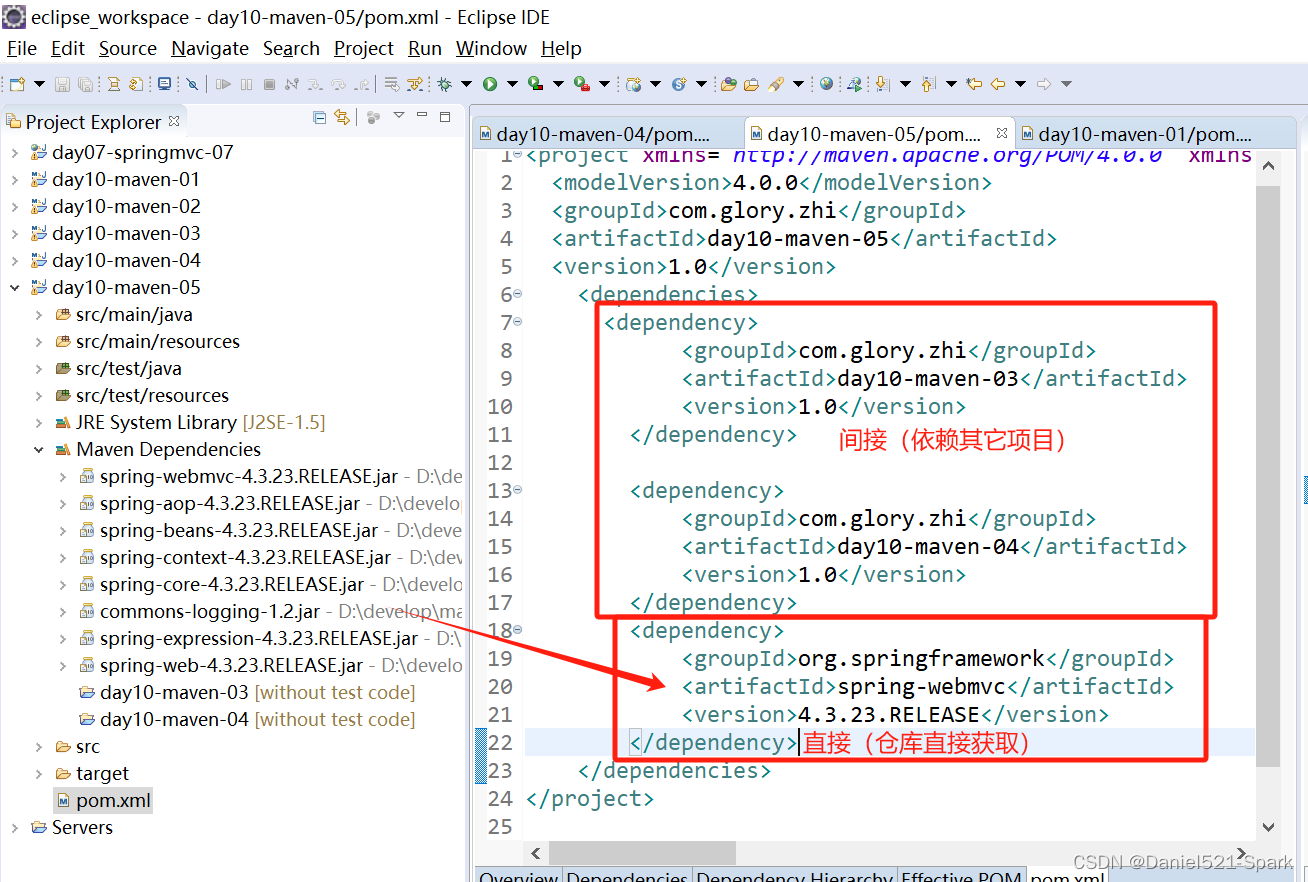The height and width of the screenshot is (882, 1308).
Task: Click the New file wizard icon
Action: click(17, 84)
